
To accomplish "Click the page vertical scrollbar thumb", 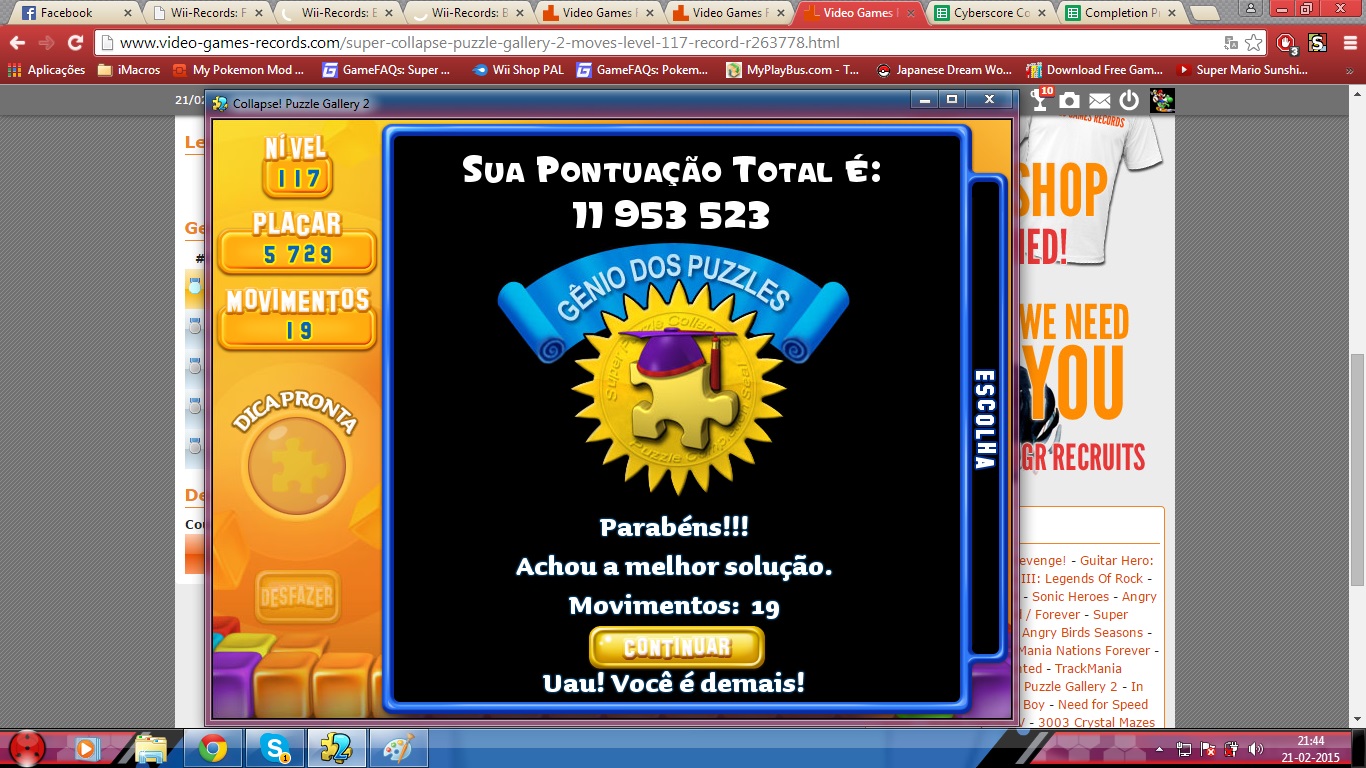I will [x=1357, y=470].
